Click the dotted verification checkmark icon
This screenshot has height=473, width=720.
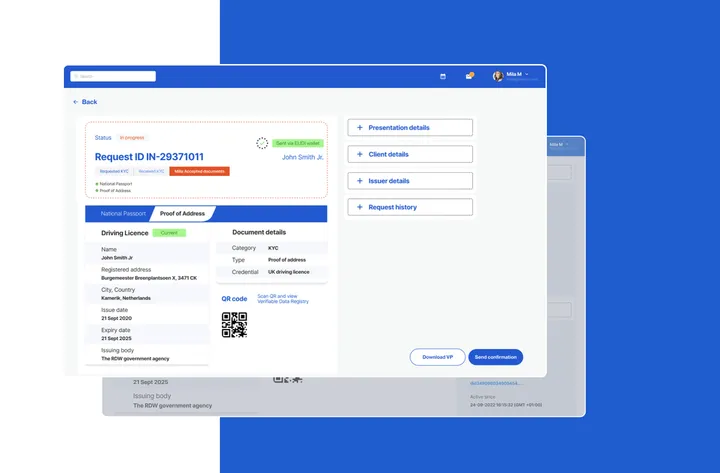262,143
